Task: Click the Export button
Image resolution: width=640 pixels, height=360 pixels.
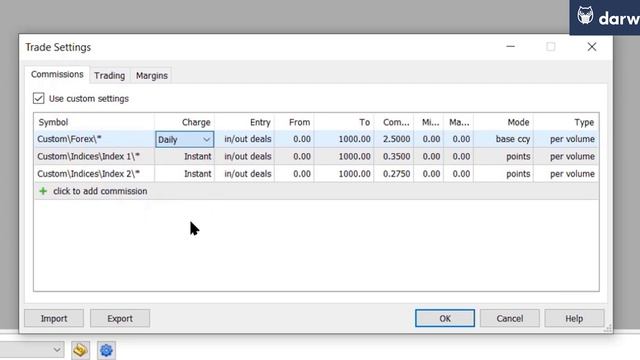Action: 120,318
